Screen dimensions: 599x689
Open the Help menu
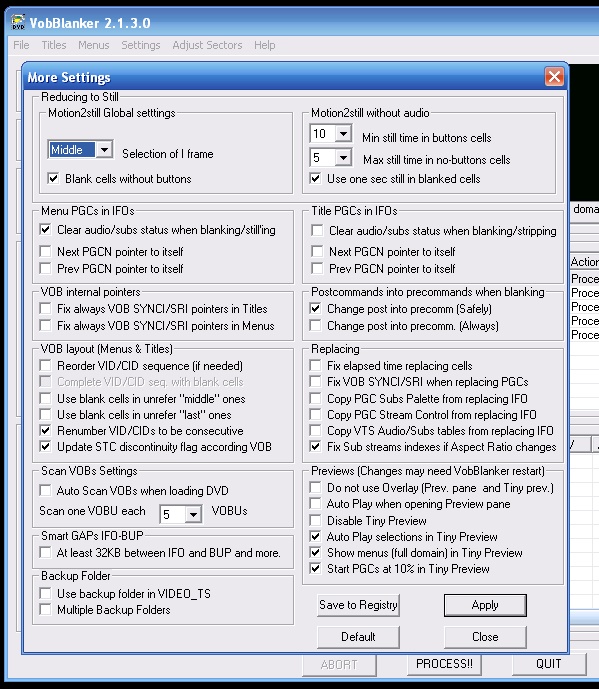(265, 45)
